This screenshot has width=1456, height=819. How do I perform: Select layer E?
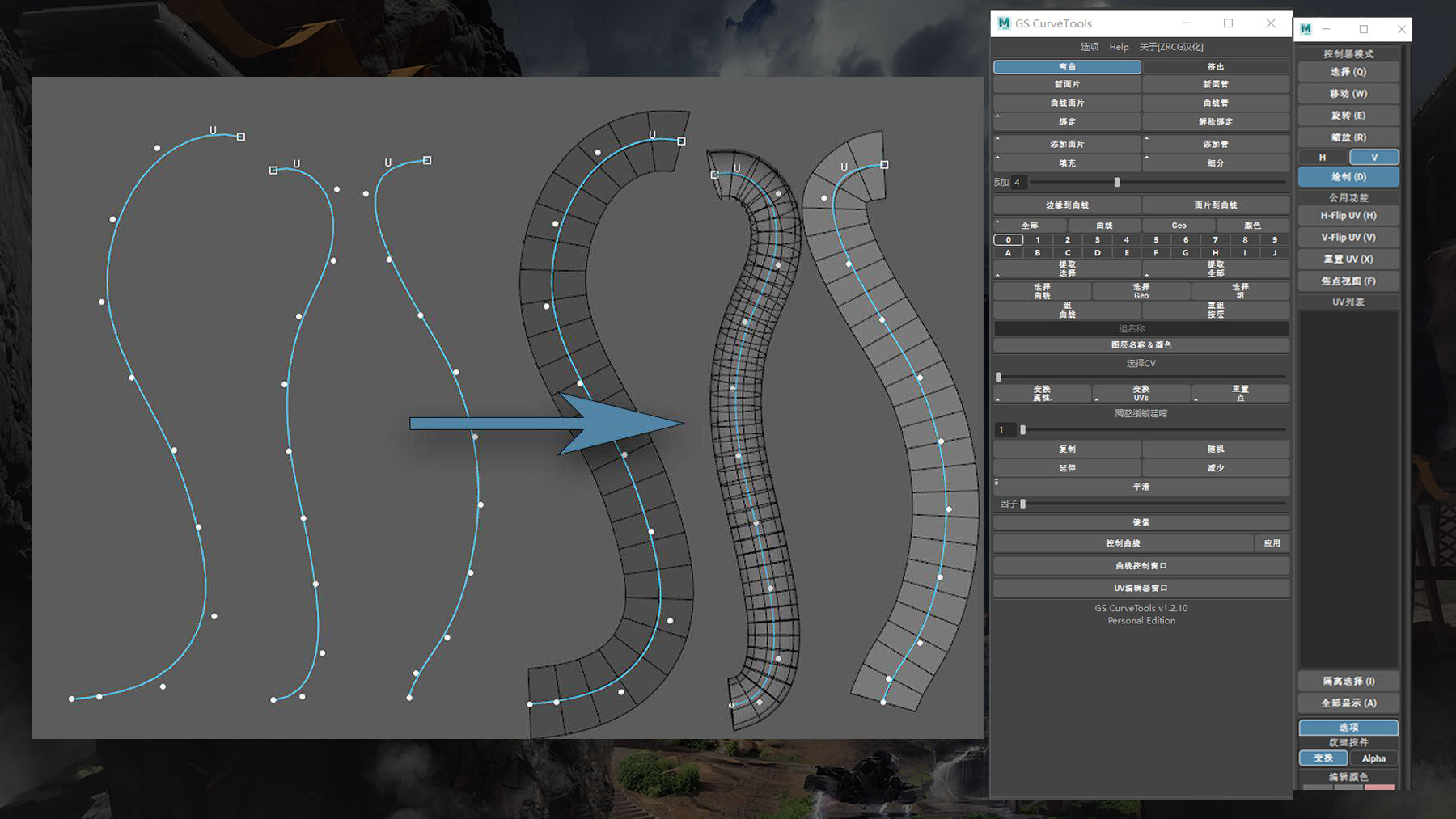1127,253
